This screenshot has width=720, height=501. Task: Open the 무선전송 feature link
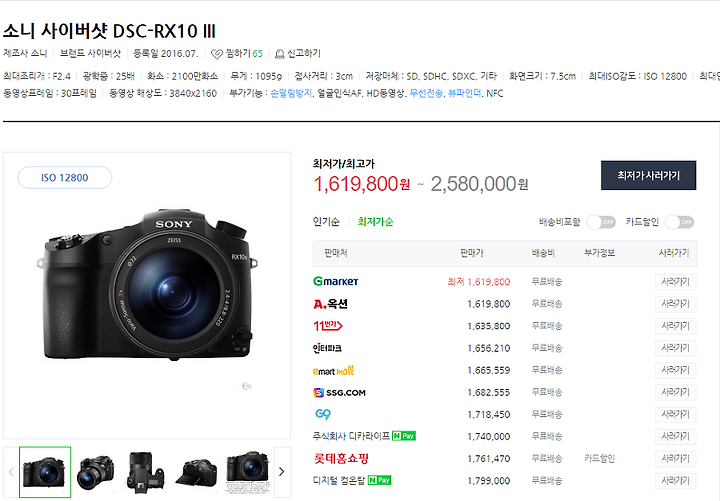pyautogui.click(x=426, y=93)
